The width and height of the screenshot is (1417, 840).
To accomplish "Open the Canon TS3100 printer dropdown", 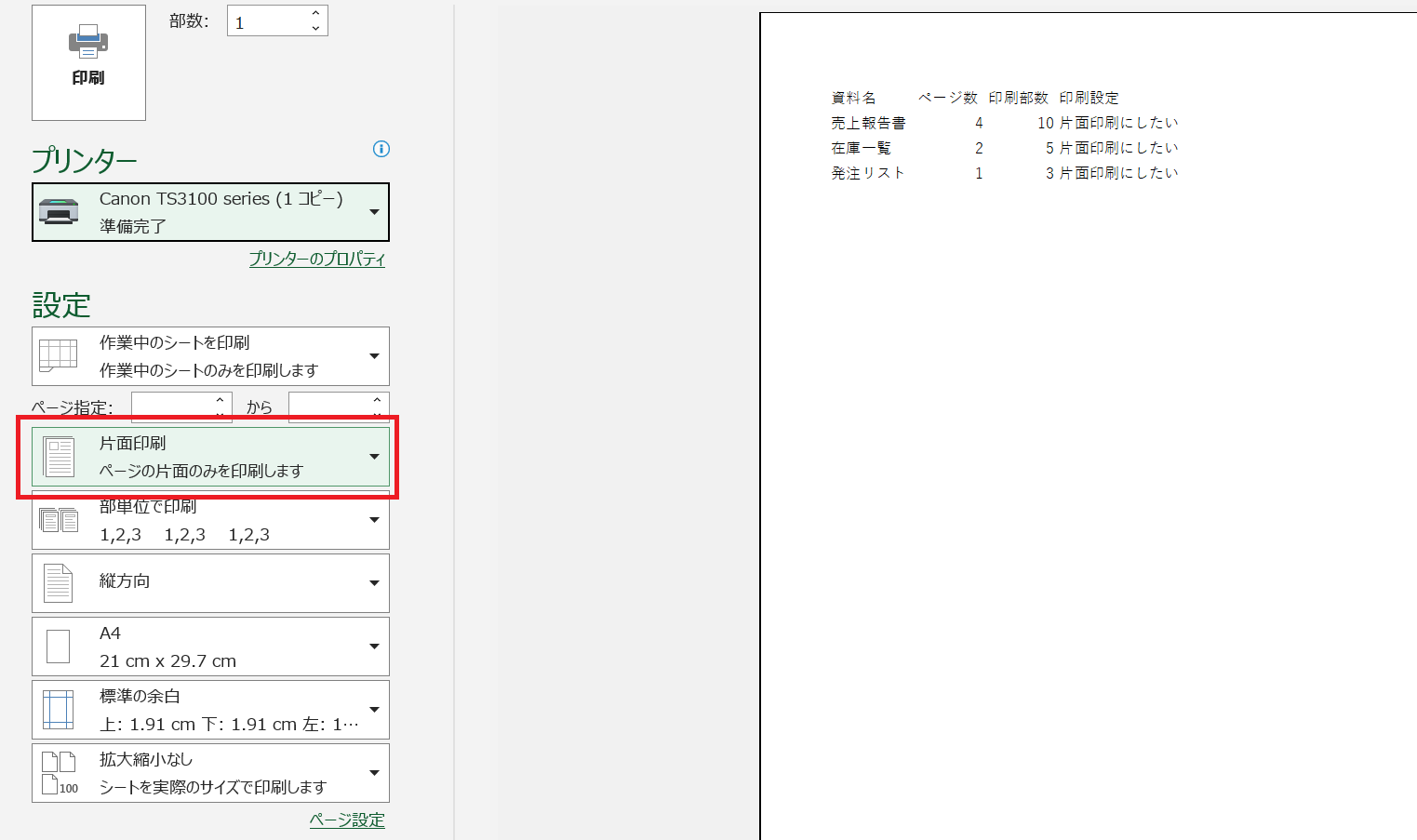I will tap(374, 212).
